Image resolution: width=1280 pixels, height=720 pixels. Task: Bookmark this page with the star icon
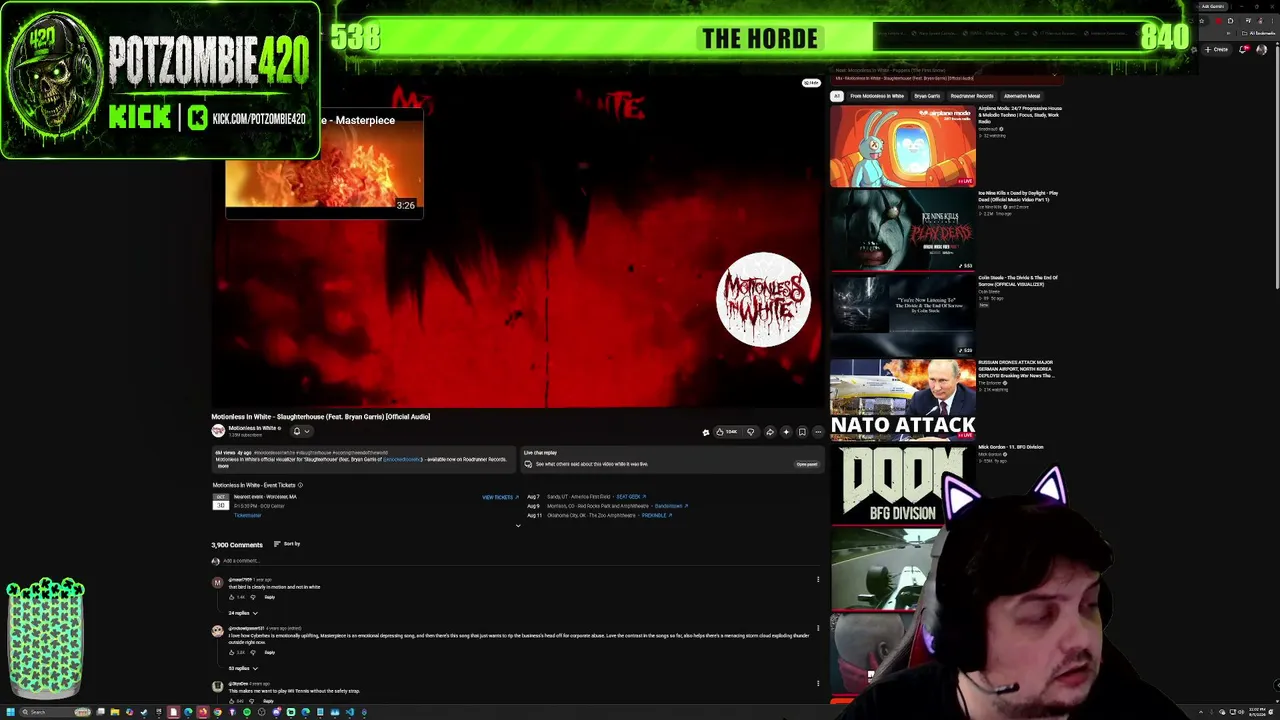click(1201, 20)
